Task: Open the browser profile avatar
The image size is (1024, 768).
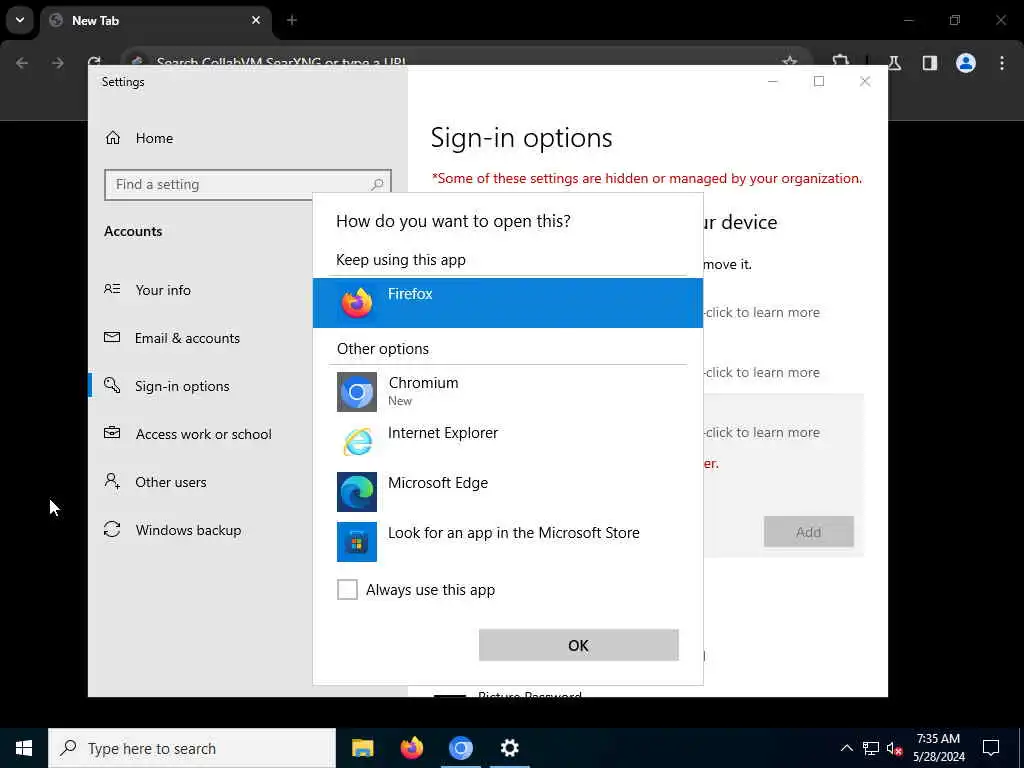Action: (966, 63)
